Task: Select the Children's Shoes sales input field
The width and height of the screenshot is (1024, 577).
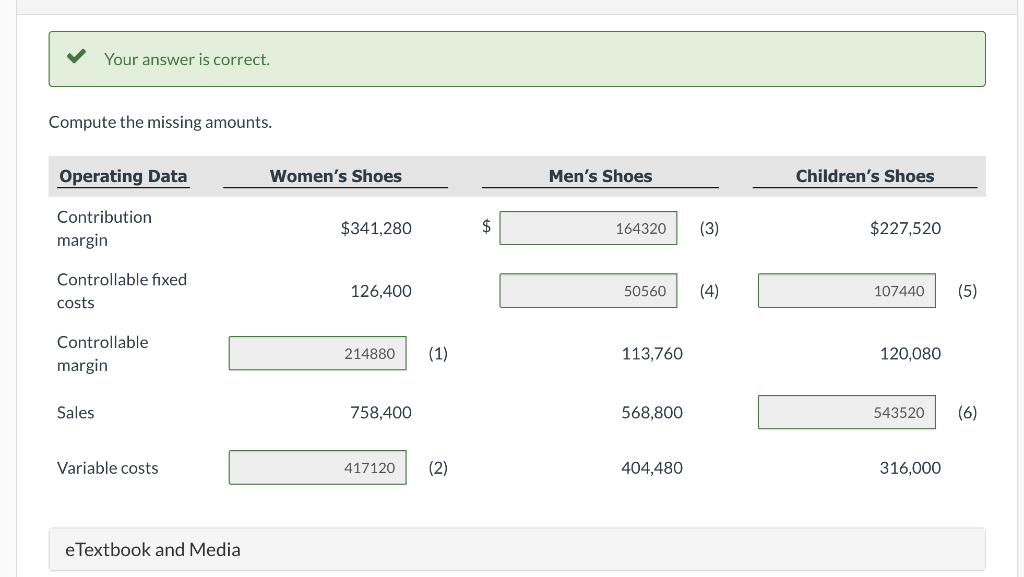Action: pyautogui.click(x=846, y=412)
